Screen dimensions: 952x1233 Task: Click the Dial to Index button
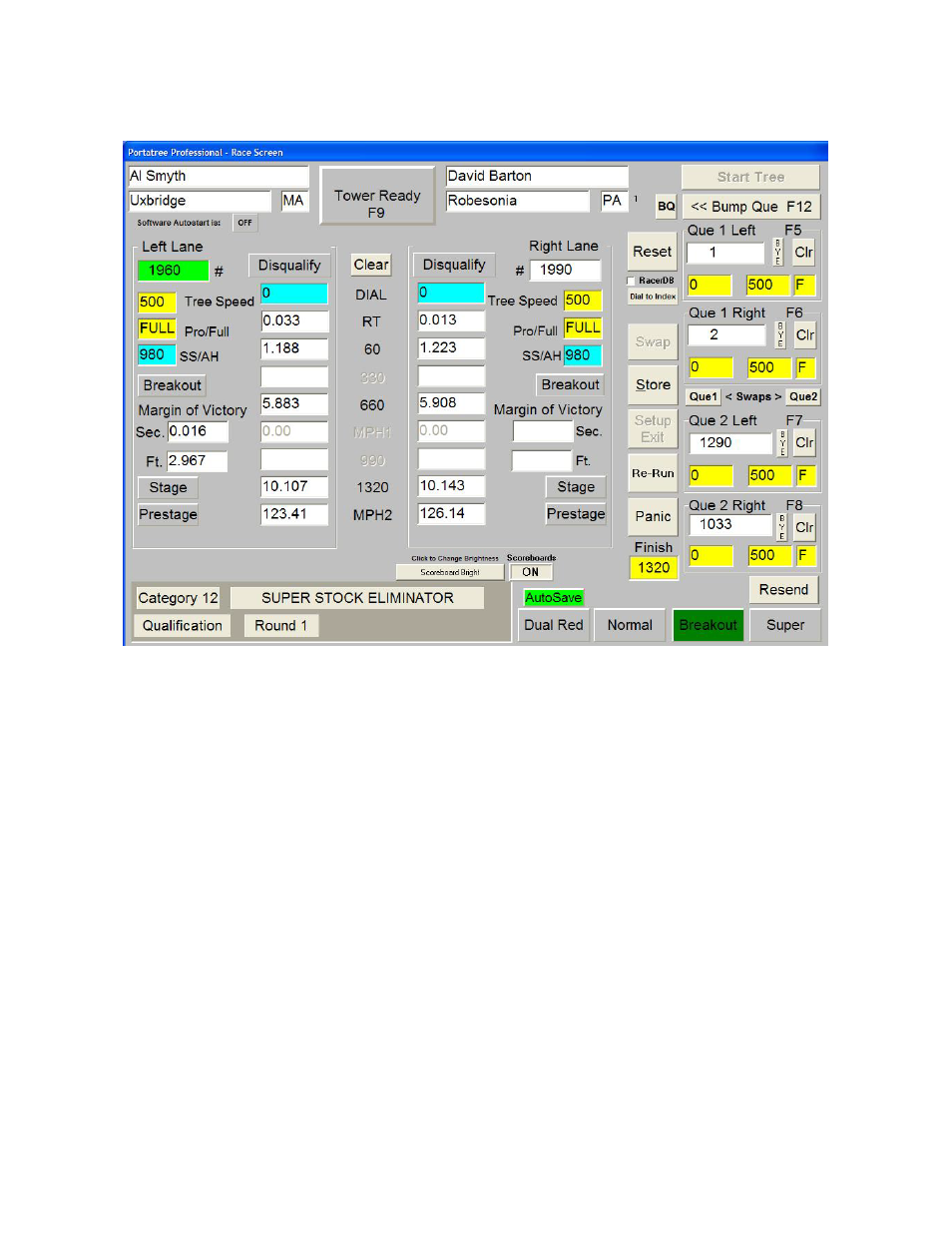coord(653,297)
